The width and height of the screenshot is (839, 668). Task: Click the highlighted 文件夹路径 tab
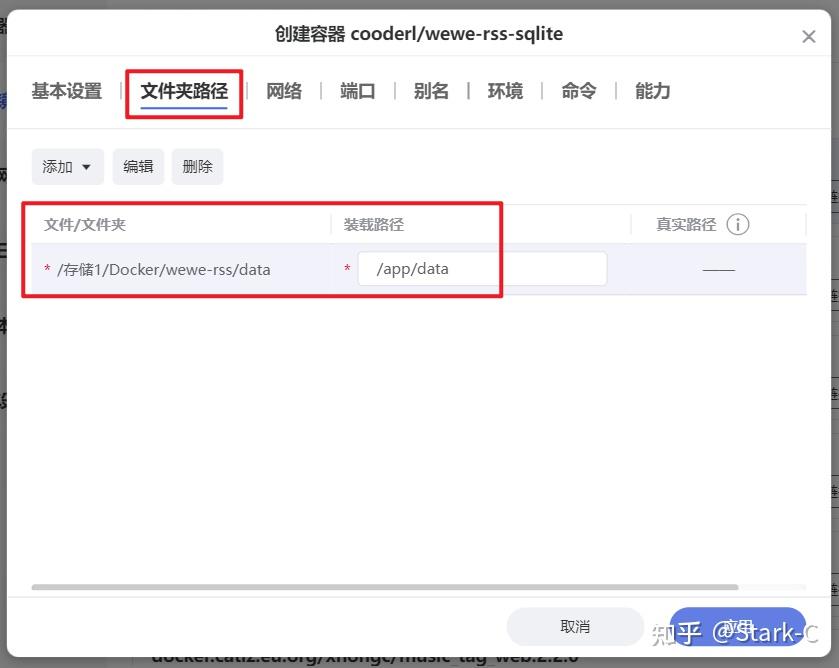coord(184,91)
